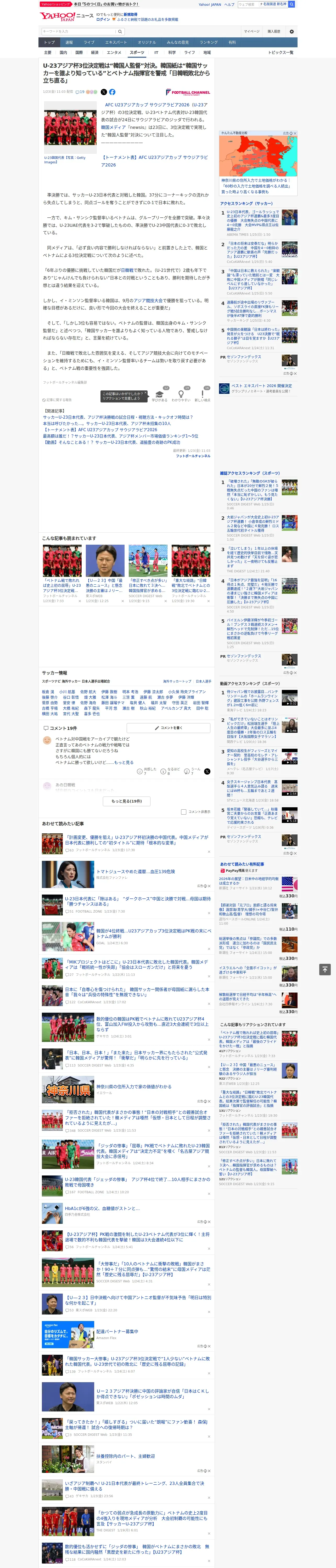
Task: Click the ログイン link in header
Action: [x=103, y=20]
